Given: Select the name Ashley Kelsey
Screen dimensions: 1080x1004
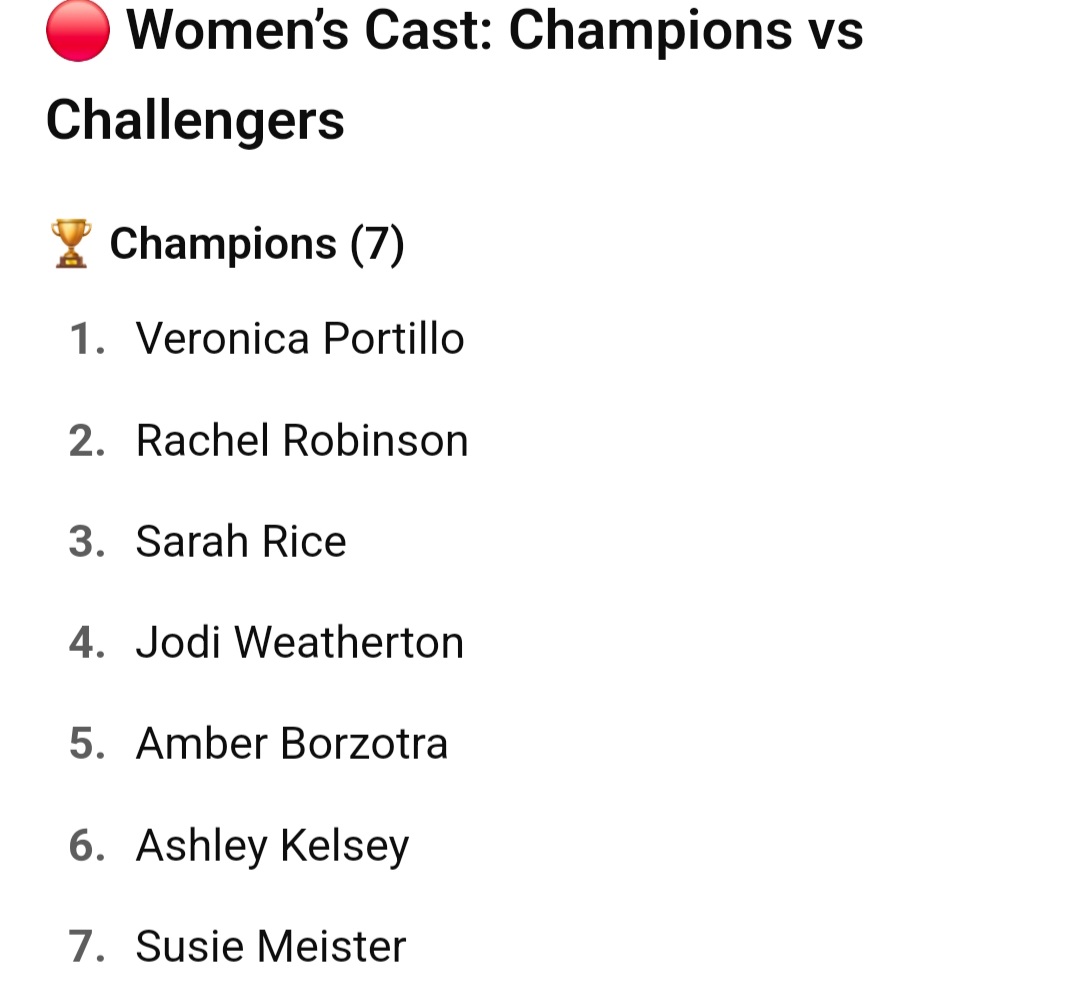Looking at the screenshot, I should (x=273, y=847).
